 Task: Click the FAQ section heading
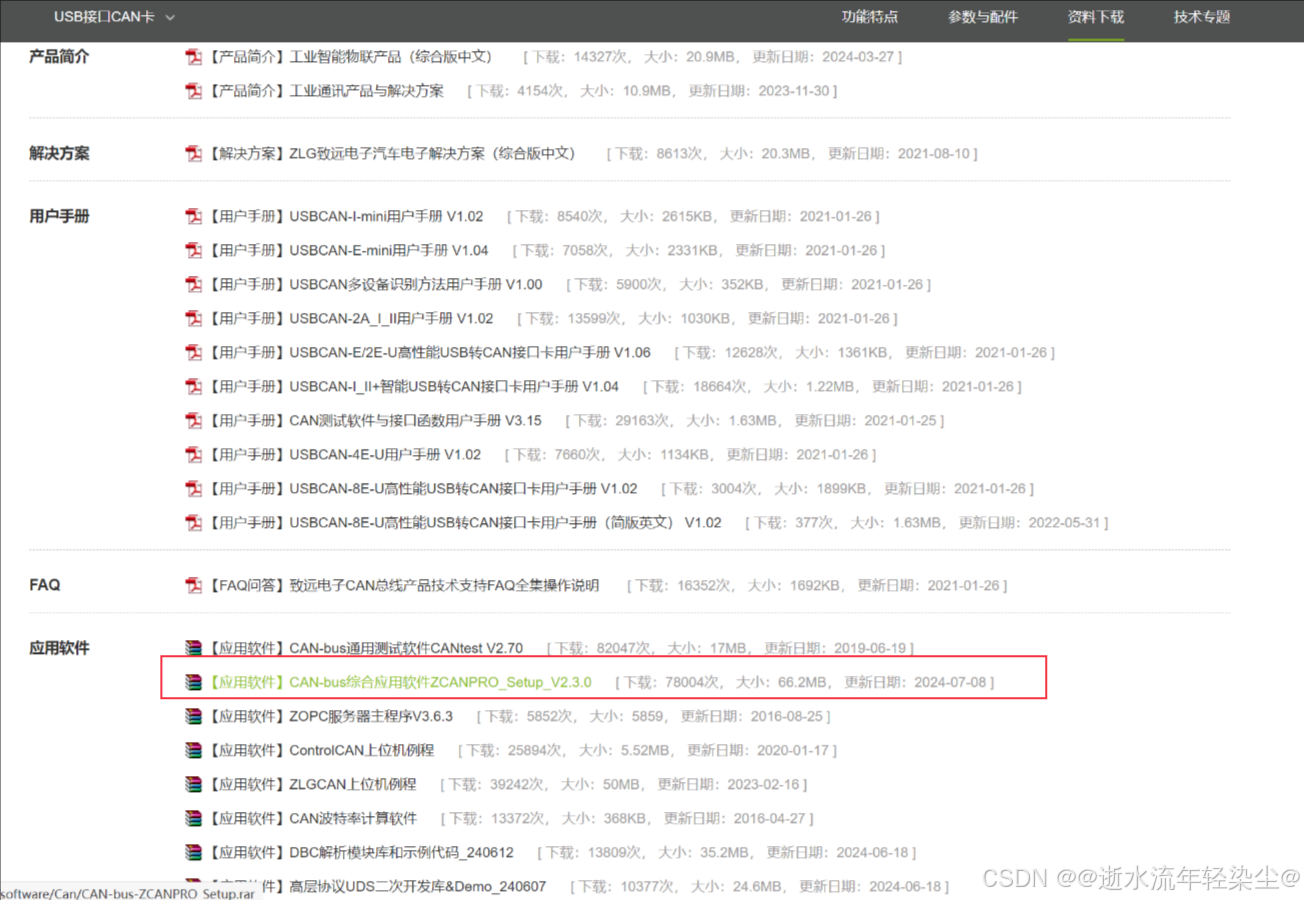pyautogui.click(x=45, y=585)
